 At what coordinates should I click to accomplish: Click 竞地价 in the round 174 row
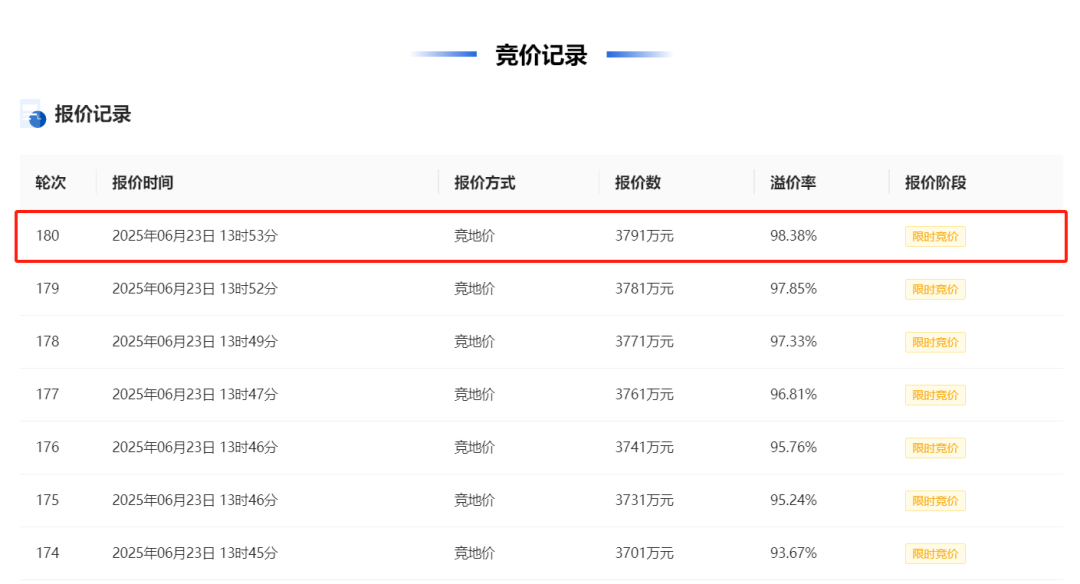point(474,553)
